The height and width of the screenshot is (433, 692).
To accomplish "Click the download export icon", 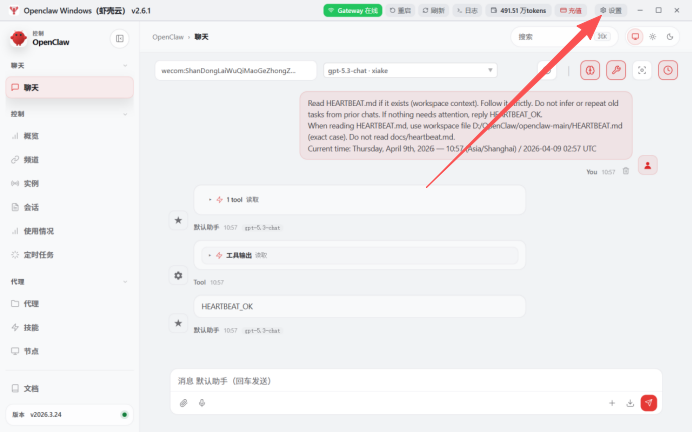I will click(630, 403).
